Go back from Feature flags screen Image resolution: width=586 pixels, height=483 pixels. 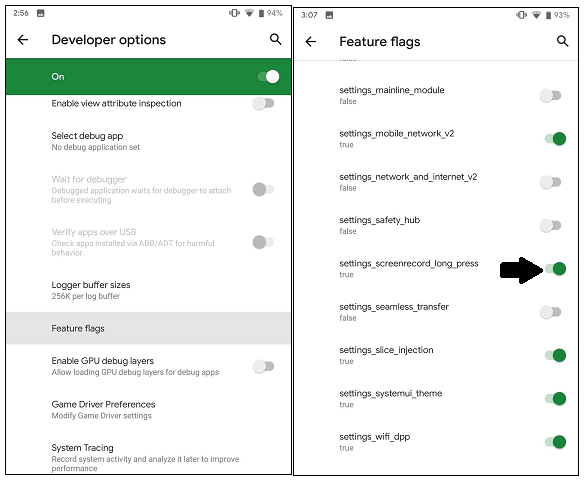pyautogui.click(x=311, y=41)
